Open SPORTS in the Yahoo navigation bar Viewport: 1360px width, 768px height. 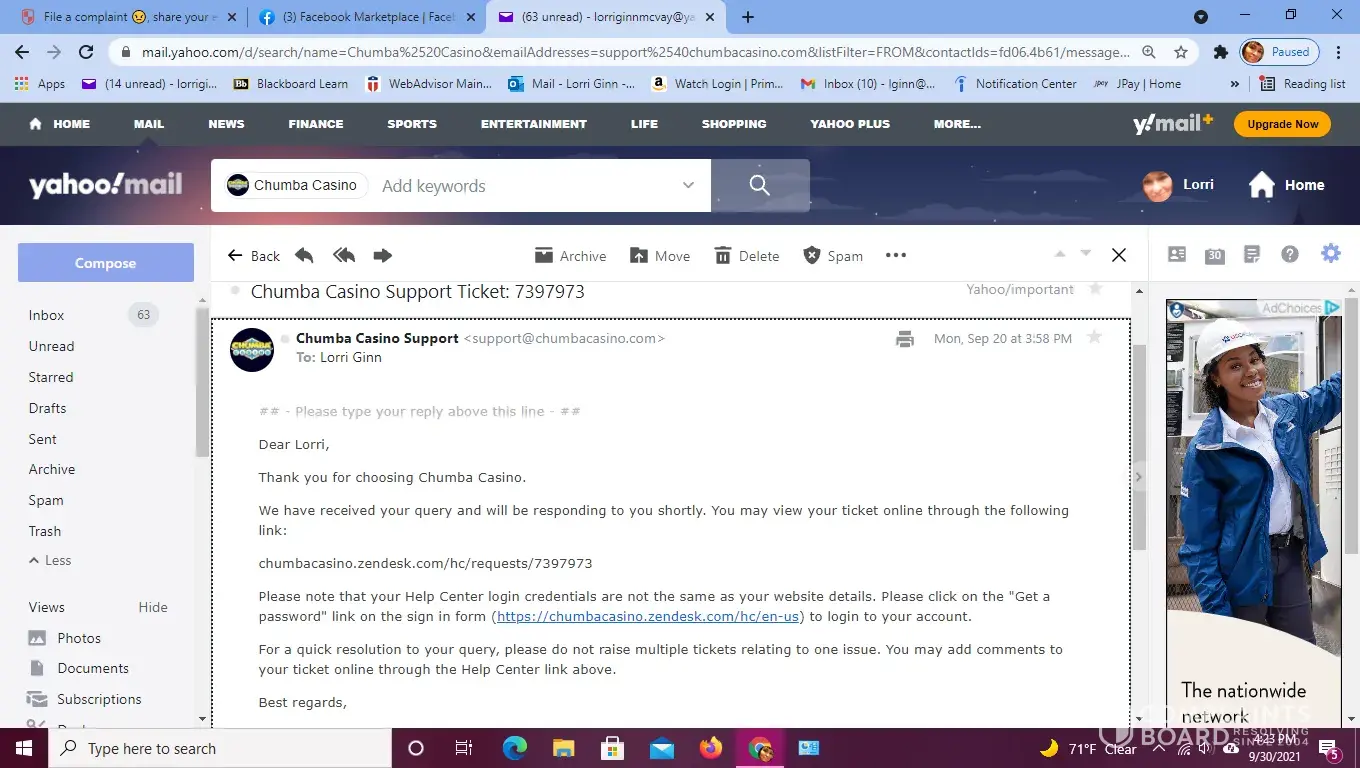pyautogui.click(x=412, y=124)
